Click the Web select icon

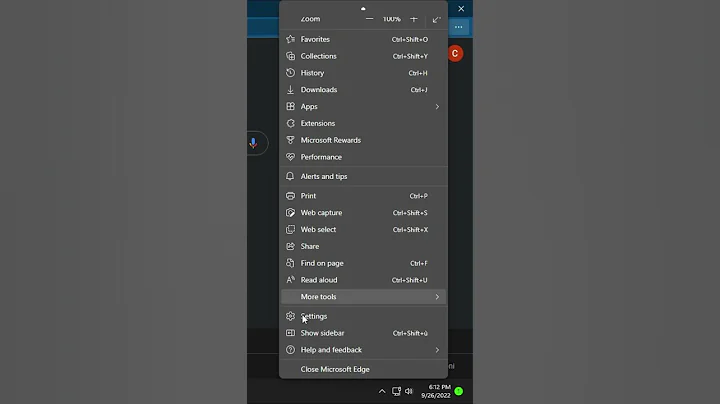(290, 230)
